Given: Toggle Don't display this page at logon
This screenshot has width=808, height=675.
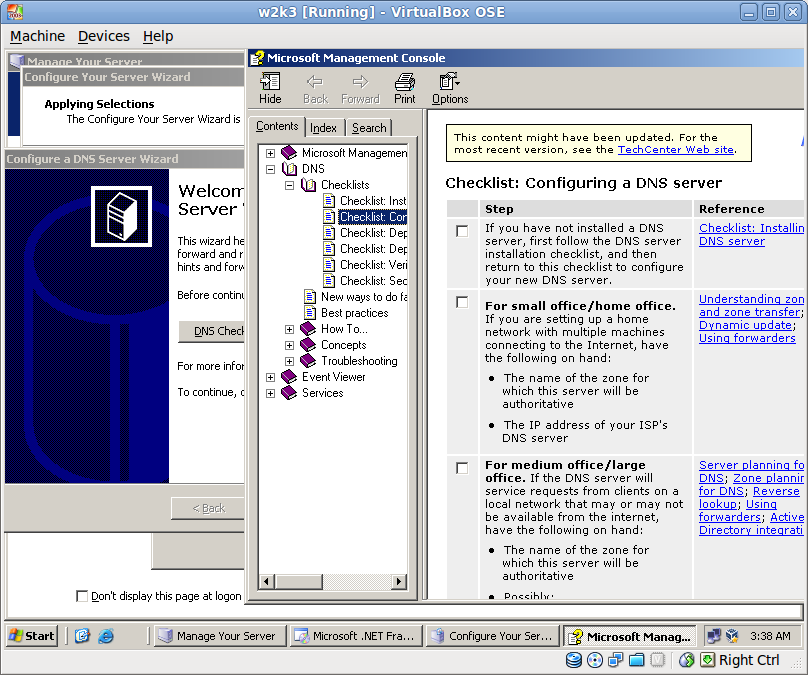Looking at the screenshot, I should pos(81,596).
